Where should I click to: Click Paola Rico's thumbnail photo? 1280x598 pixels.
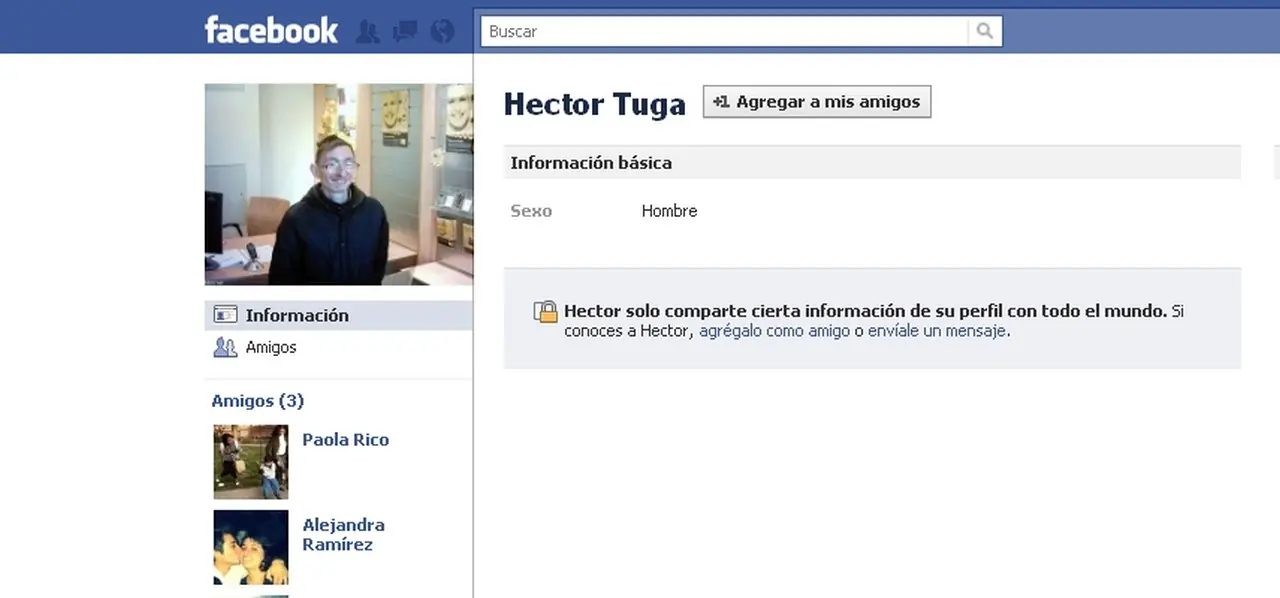(251, 462)
